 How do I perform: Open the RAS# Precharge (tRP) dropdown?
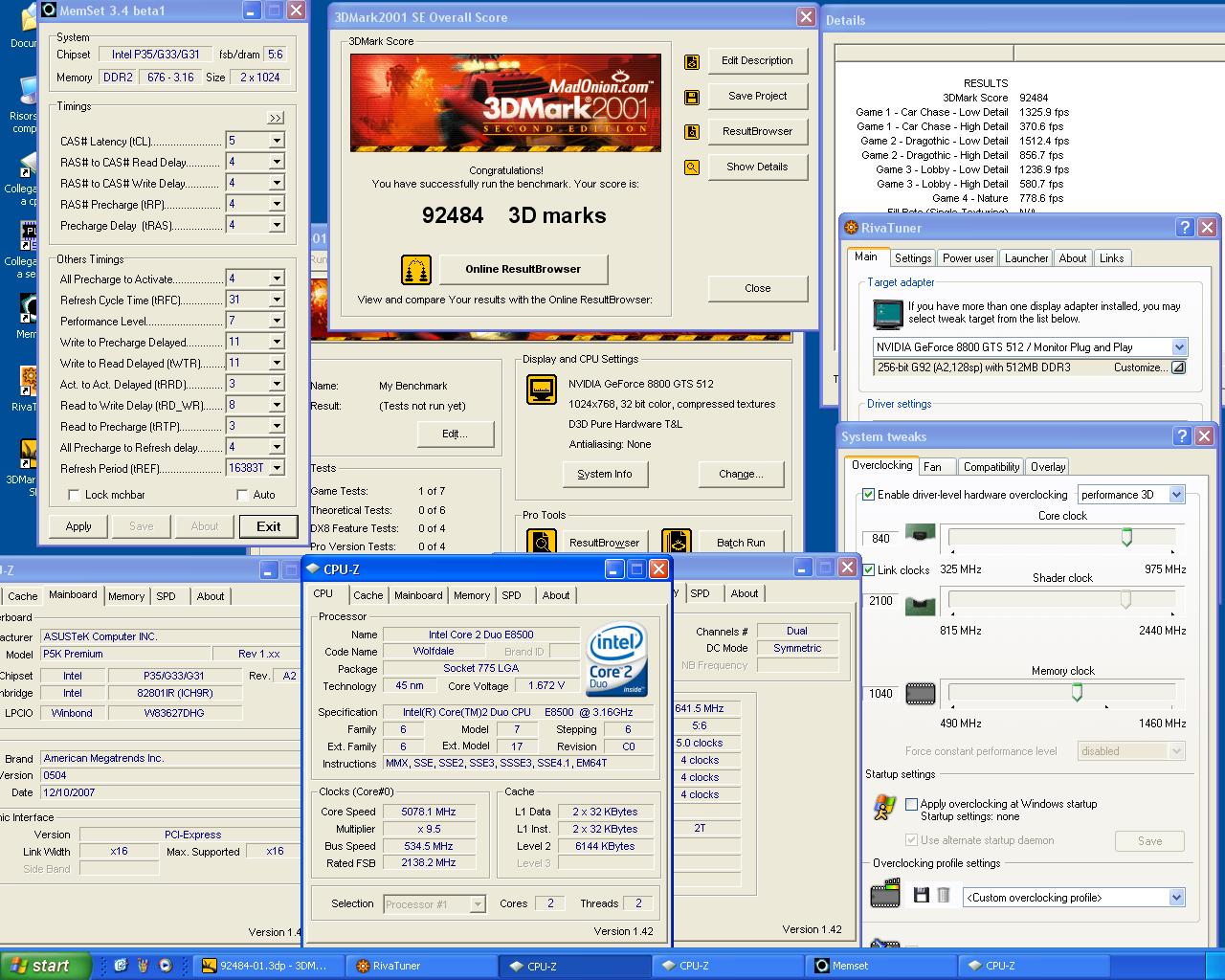point(277,204)
